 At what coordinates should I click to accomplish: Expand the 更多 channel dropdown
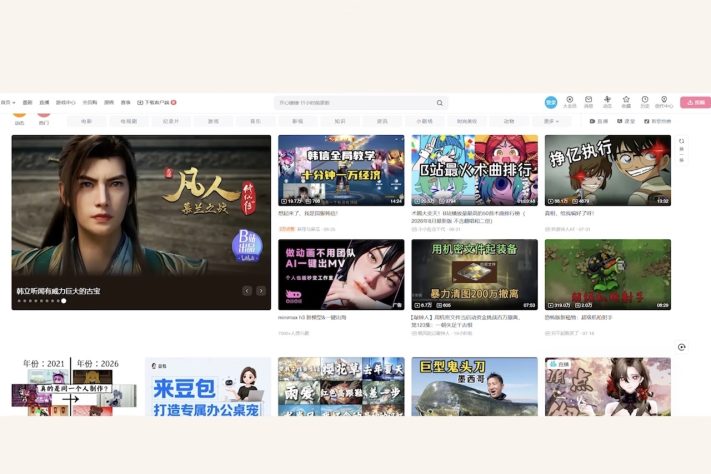point(551,121)
